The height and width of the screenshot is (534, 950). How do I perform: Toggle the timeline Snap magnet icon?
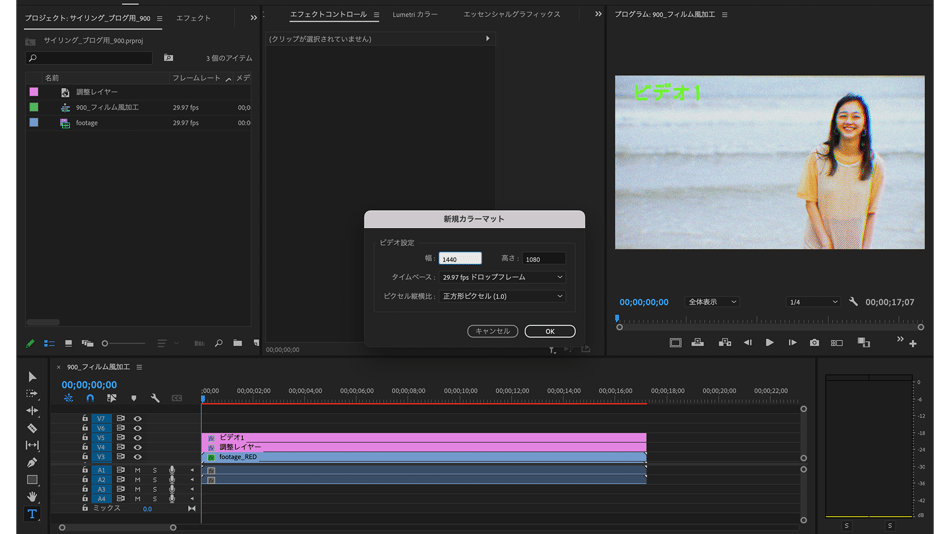point(90,398)
